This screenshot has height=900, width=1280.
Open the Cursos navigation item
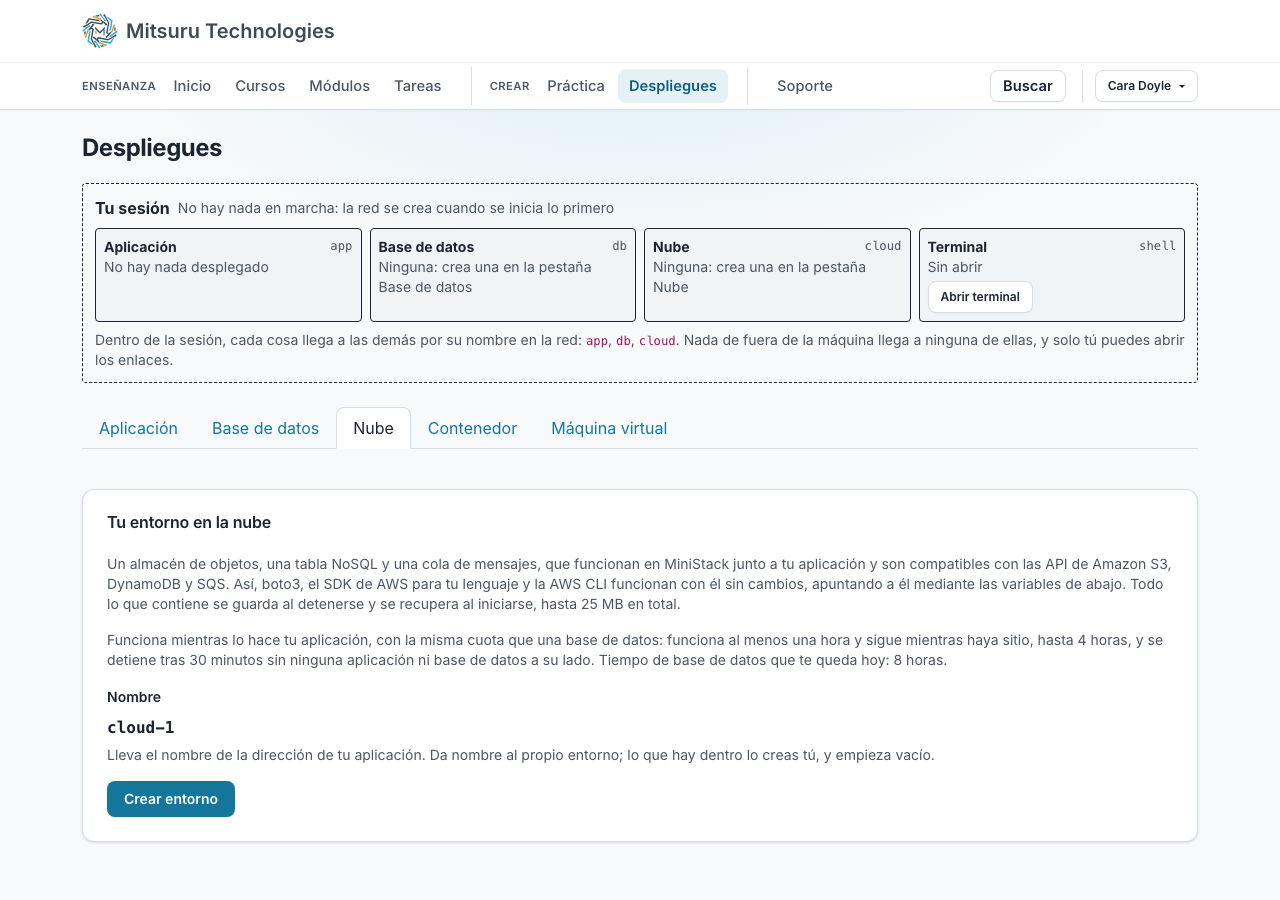tap(260, 86)
